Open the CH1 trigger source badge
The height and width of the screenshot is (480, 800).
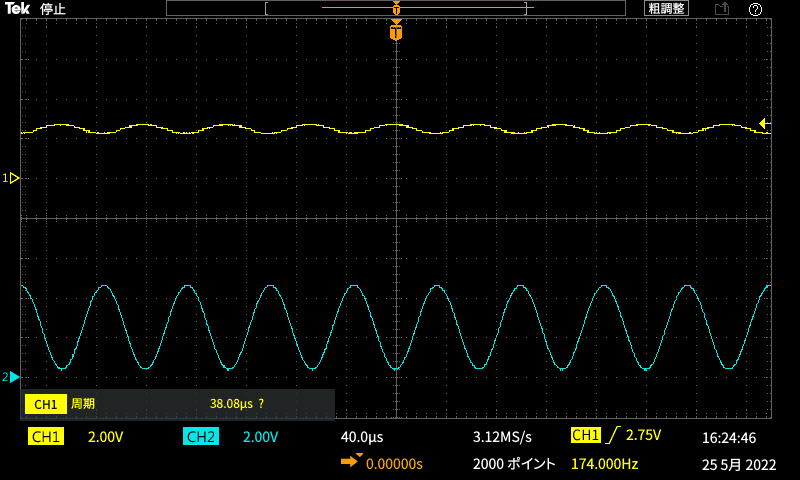[x=585, y=436]
